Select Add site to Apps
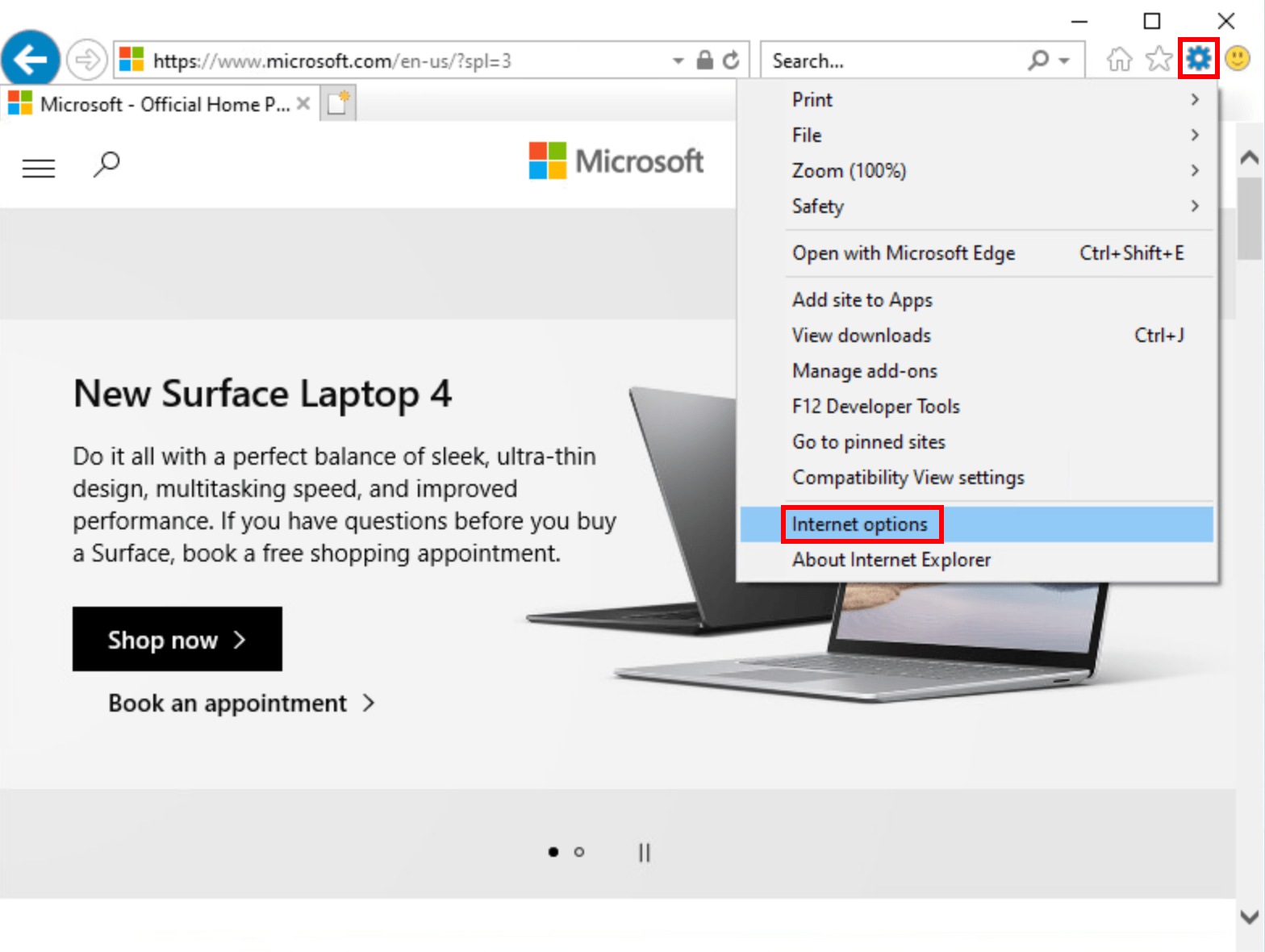The image size is (1265, 952). [976, 299]
